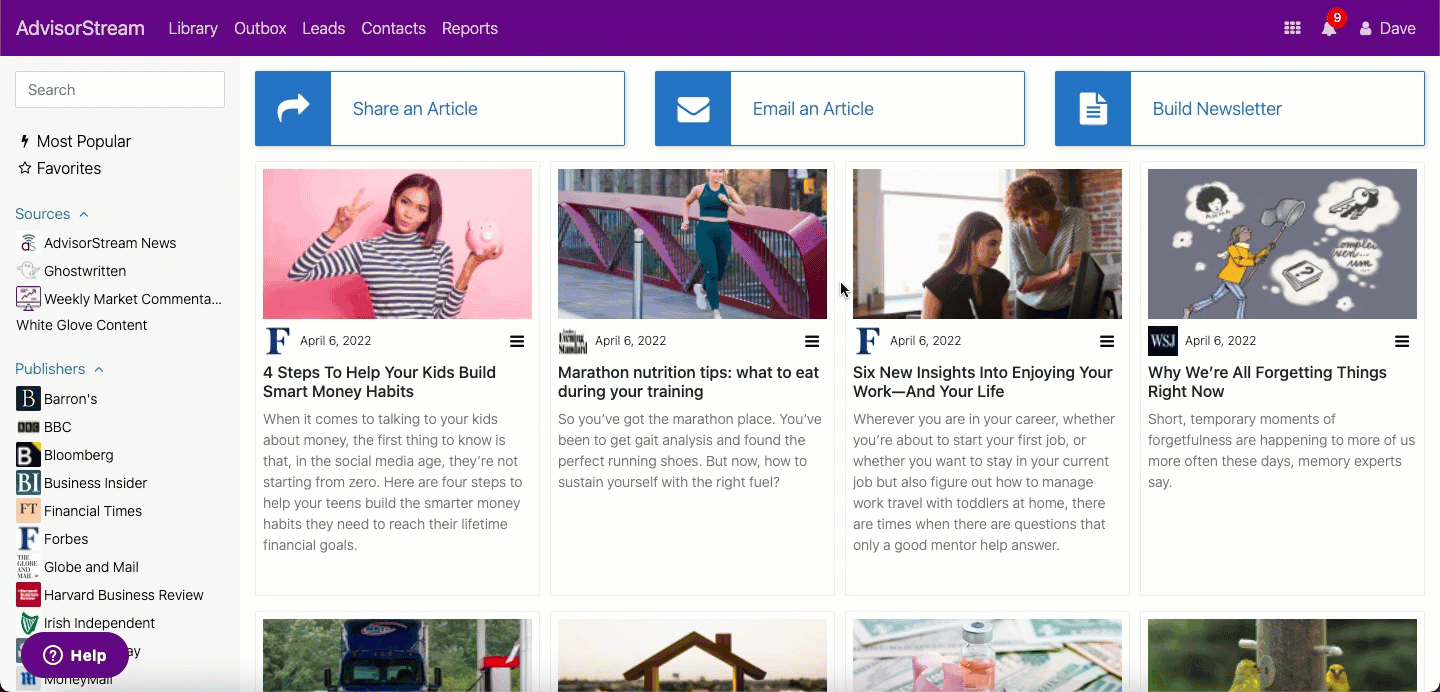Screen dimensions: 1440x692
Task: Collapse the Sources section
Action: coord(84,214)
